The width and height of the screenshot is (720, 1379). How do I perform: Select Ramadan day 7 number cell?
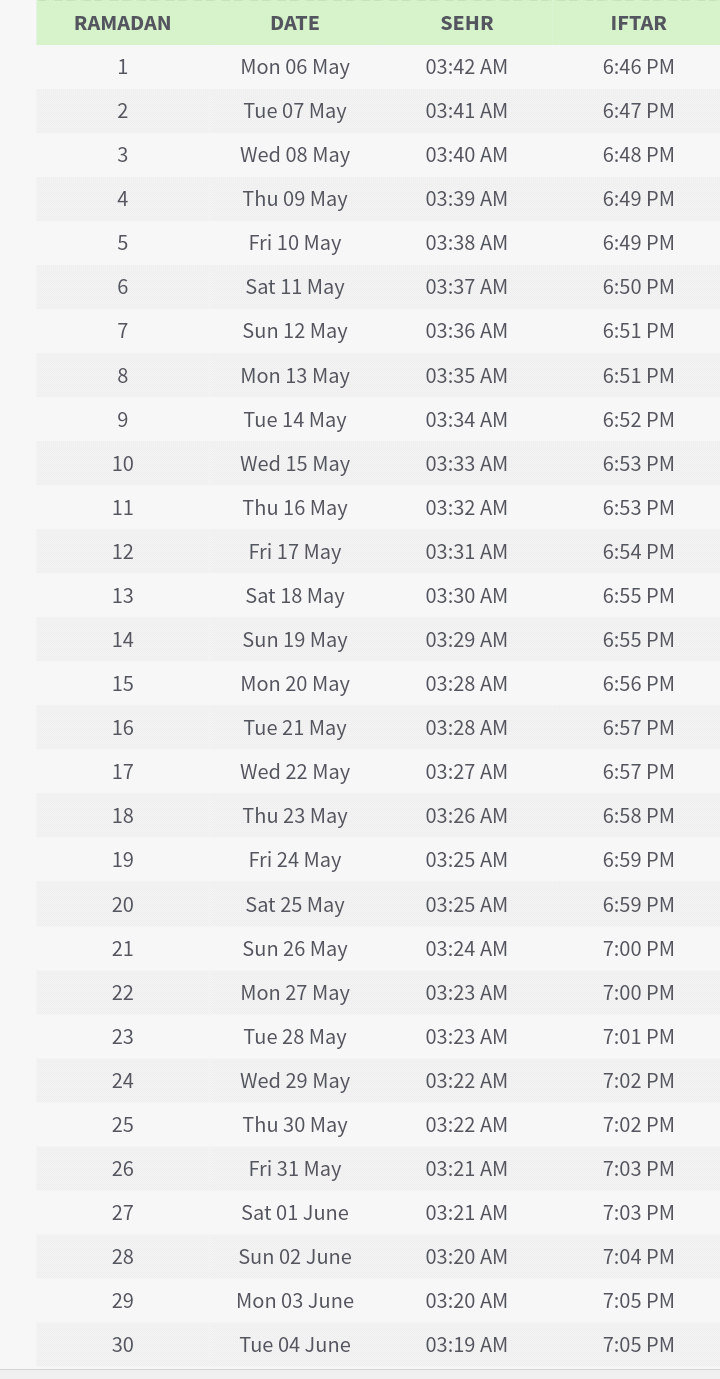pyautogui.click(x=122, y=331)
